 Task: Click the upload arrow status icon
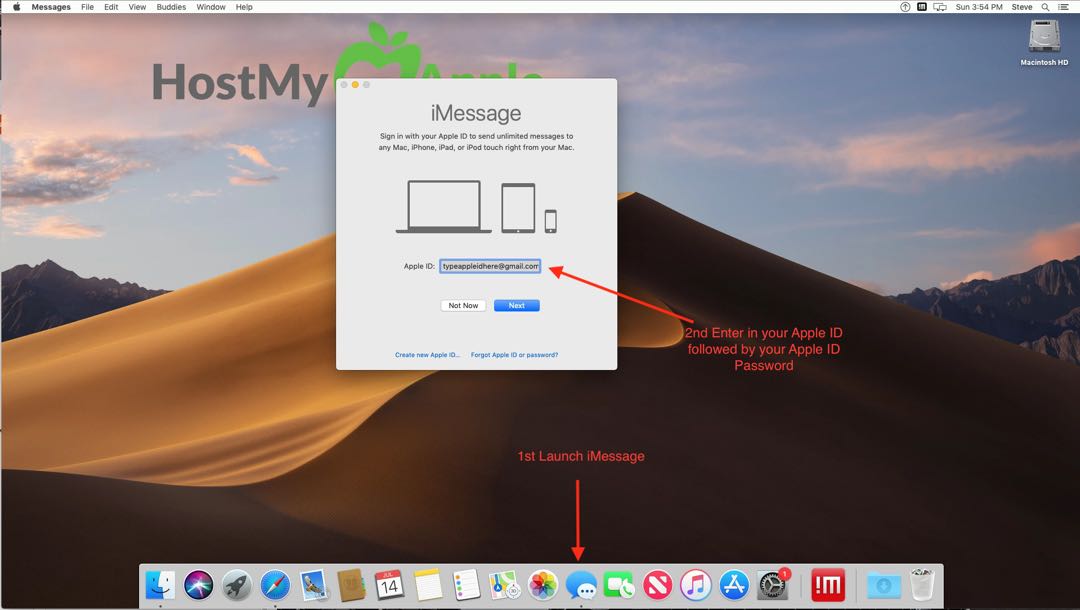(x=905, y=7)
